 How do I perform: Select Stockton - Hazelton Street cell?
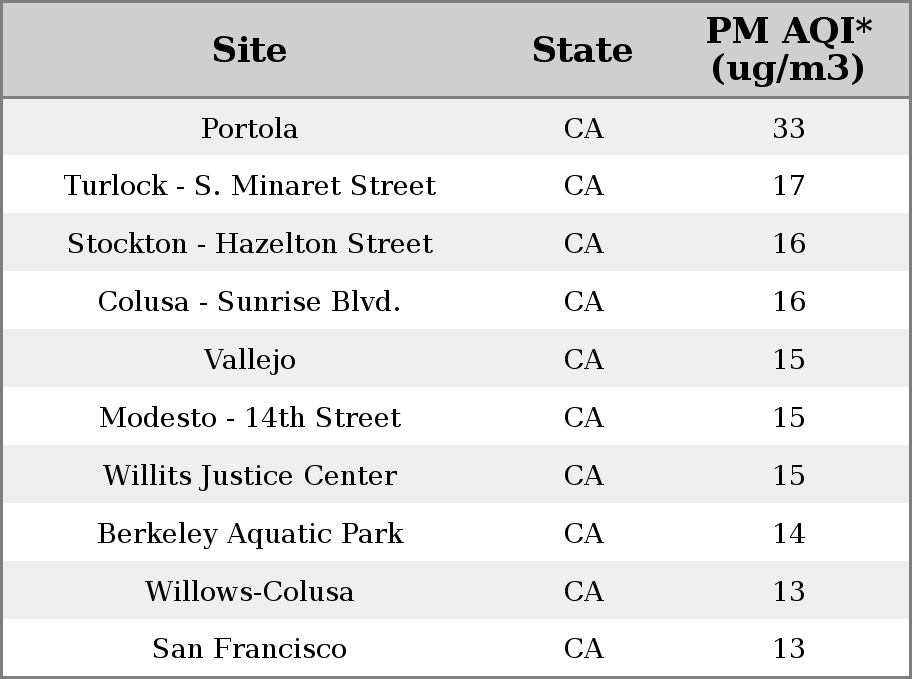pyautogui.click(x=250, y=243)
